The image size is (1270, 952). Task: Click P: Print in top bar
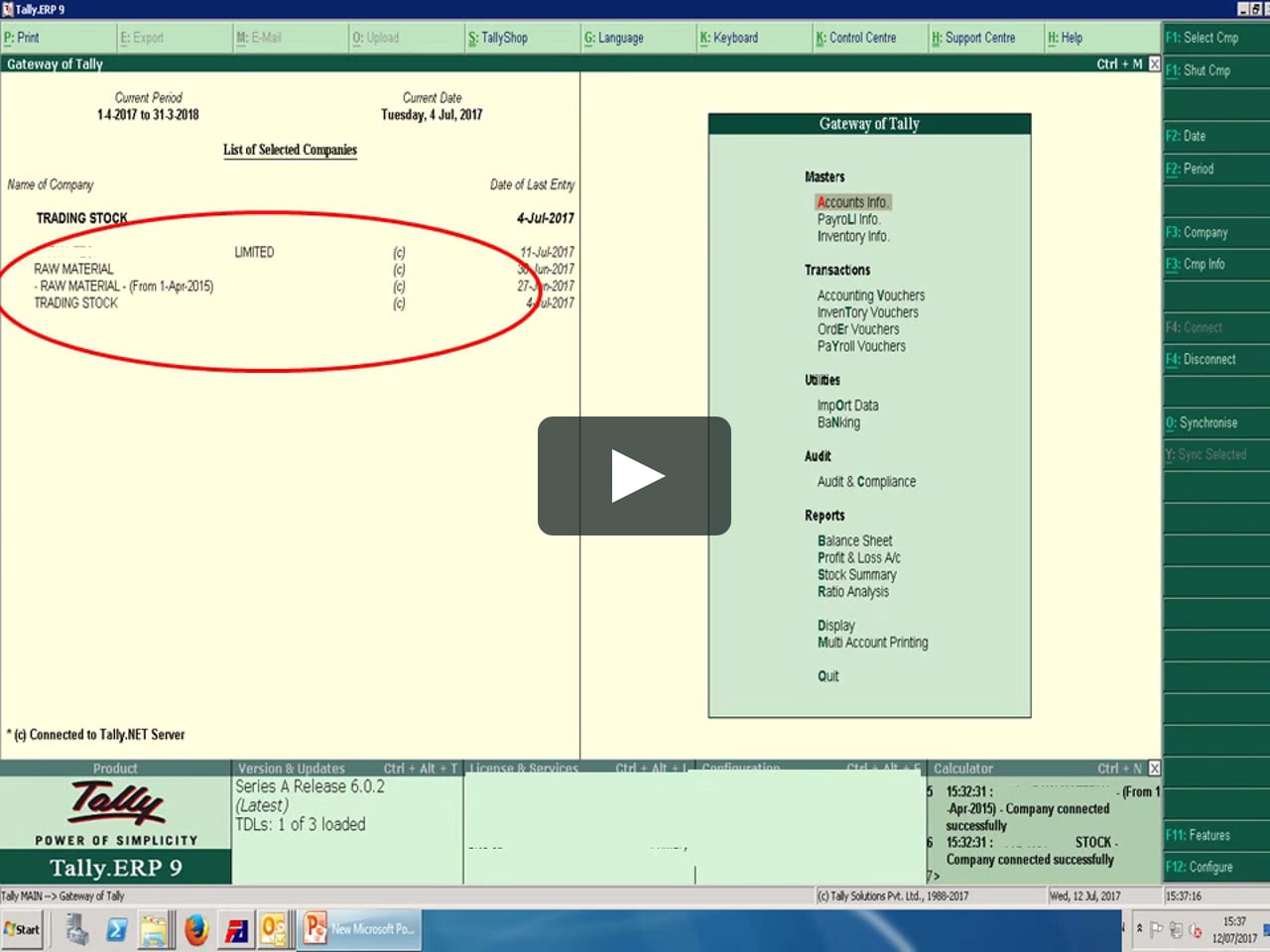click(x=21, y=38)
